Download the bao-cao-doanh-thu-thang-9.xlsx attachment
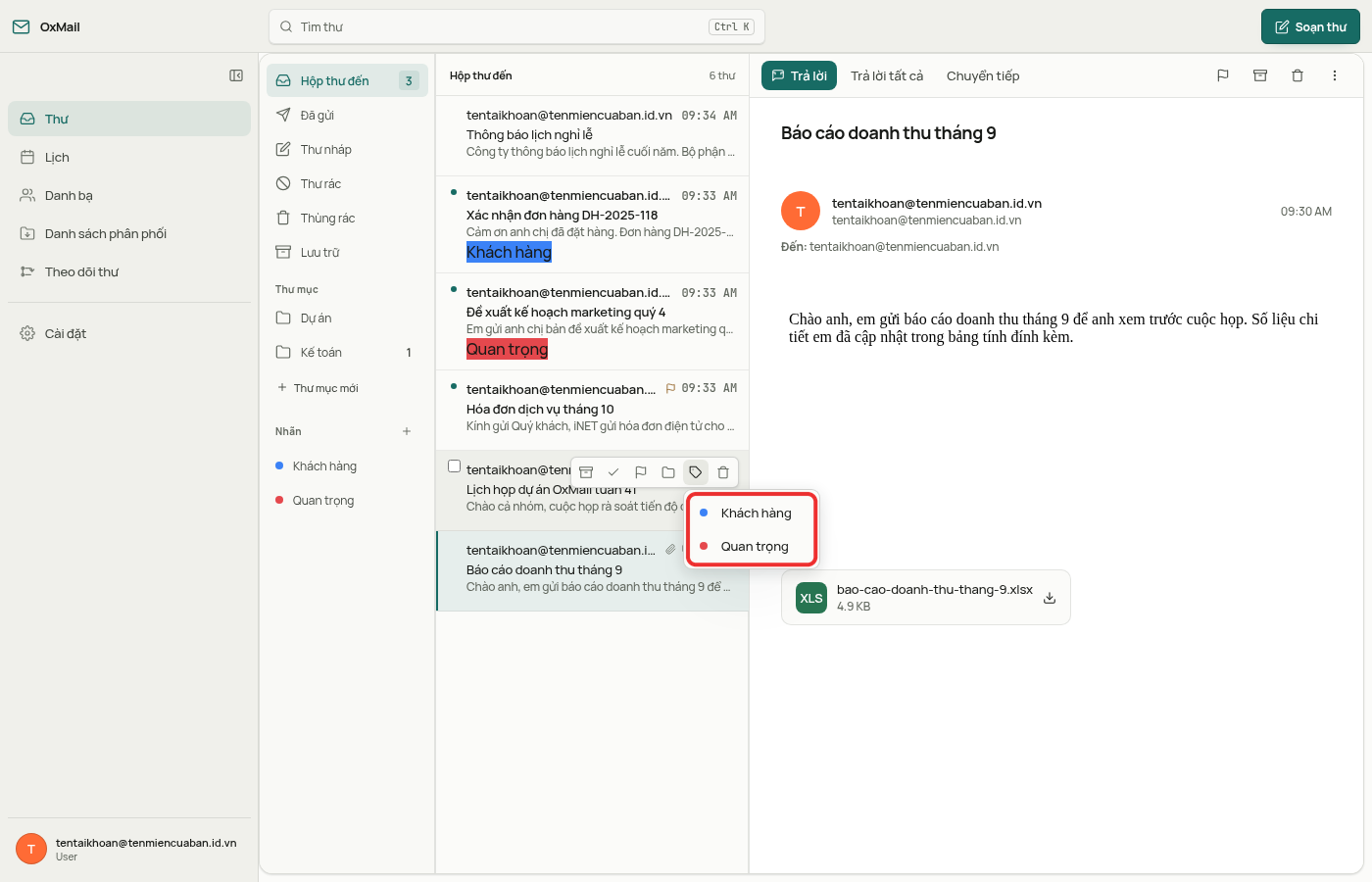The height and width of the screenshot is (882, 1372). pos(1050,598)
